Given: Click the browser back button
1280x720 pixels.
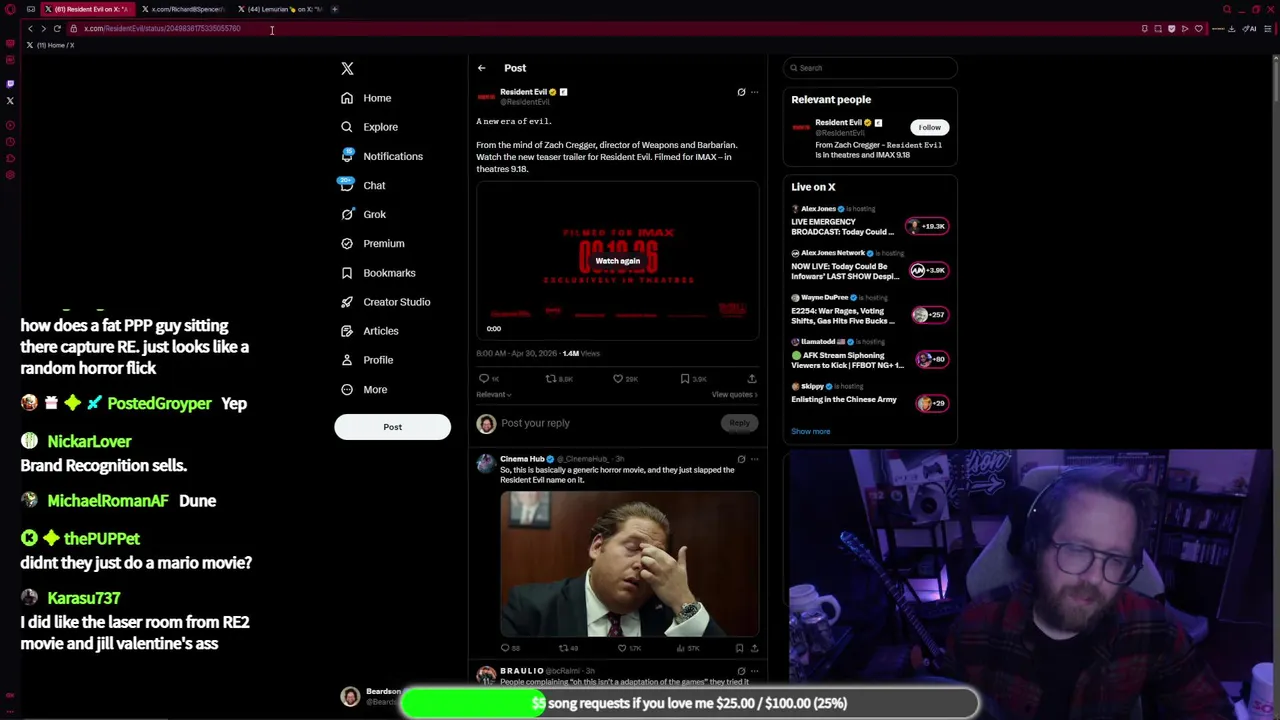Looking at the screenshot, I should [x=30, y=29].
